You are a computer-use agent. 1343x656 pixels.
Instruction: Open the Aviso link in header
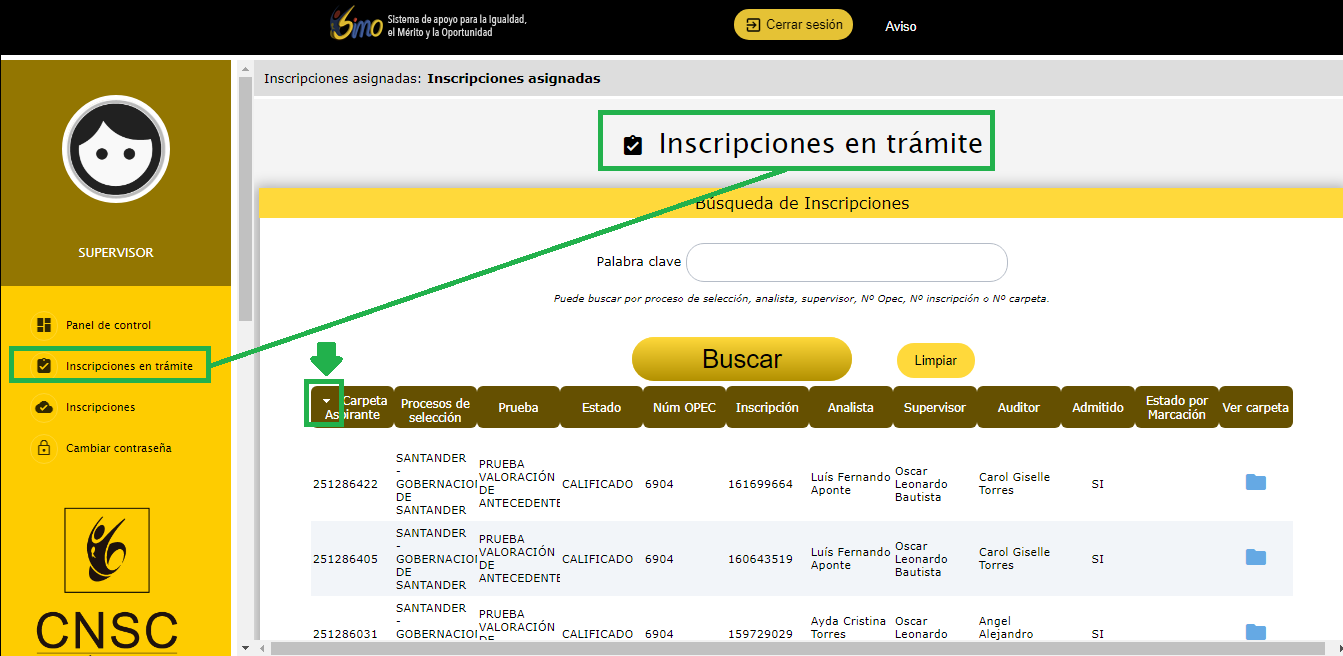900,27
